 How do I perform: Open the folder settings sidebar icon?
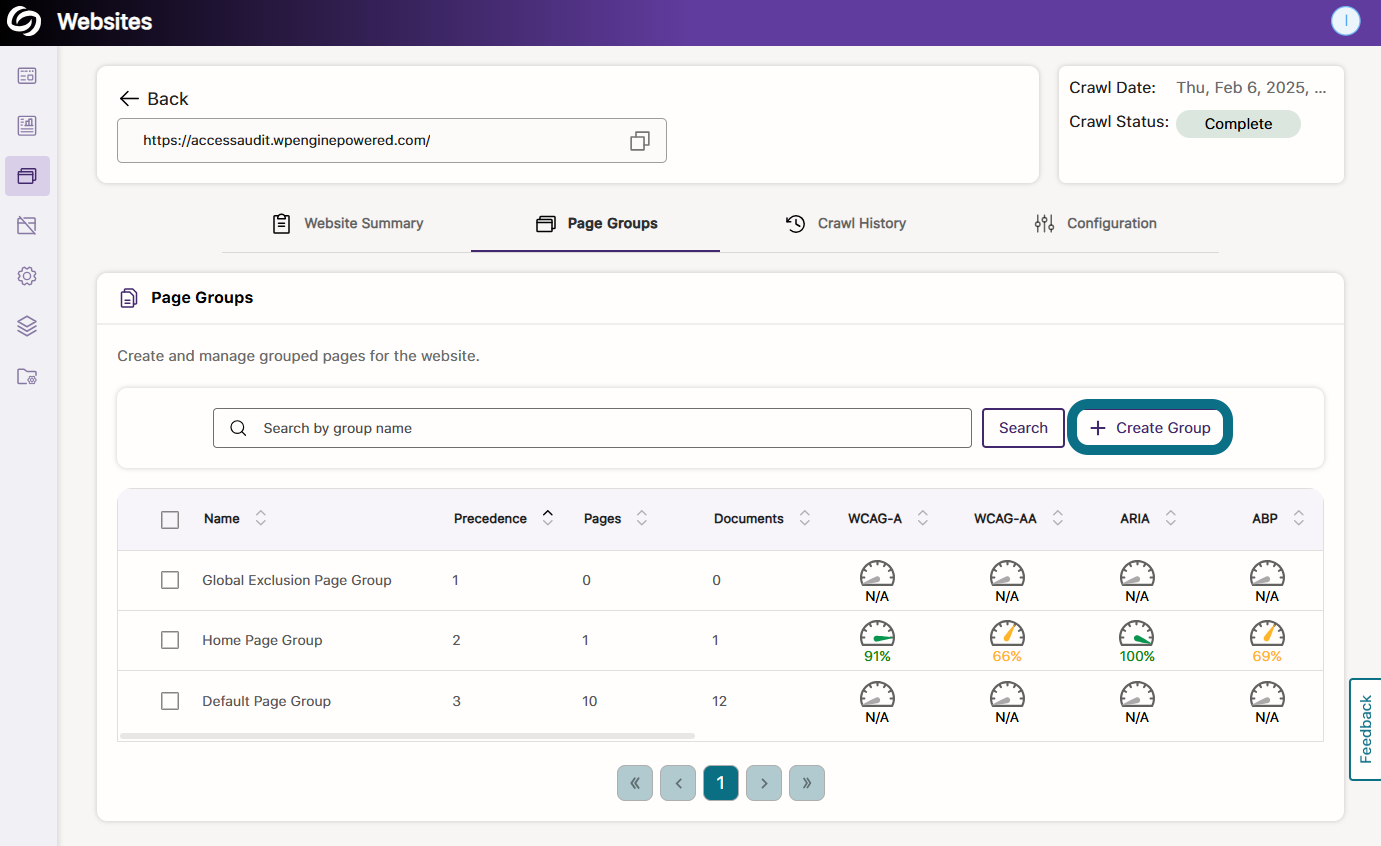[x=27, y=377]
